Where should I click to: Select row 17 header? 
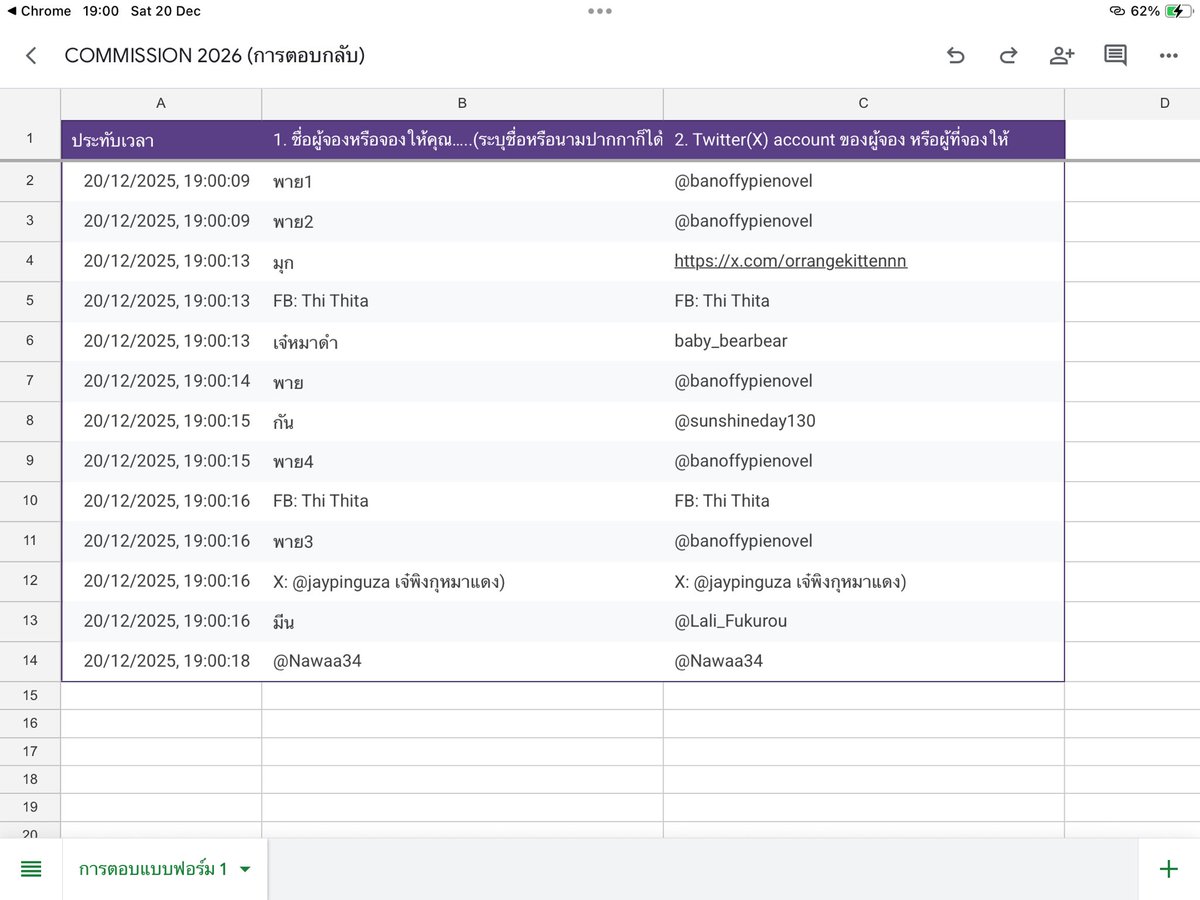[30, 751]
